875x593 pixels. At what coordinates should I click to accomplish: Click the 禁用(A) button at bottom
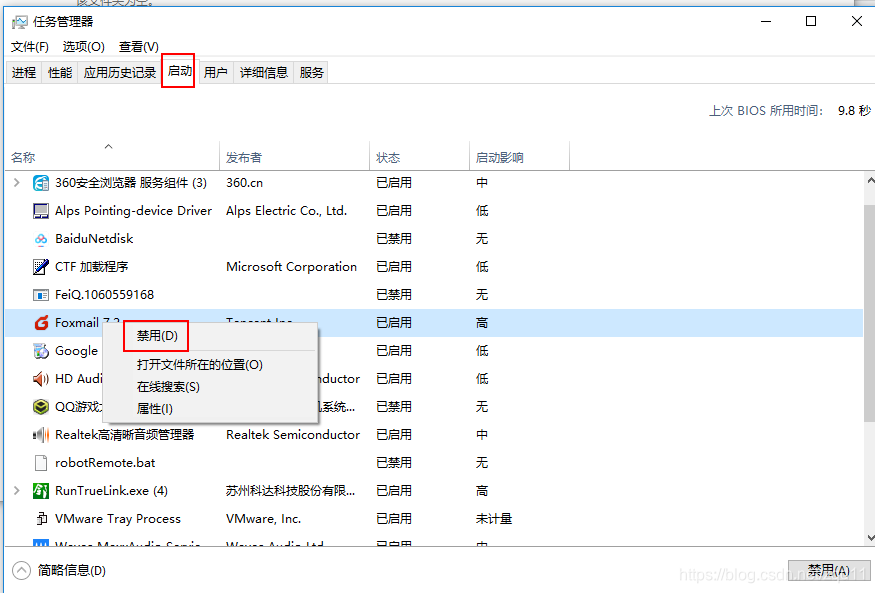pos(829,571)
